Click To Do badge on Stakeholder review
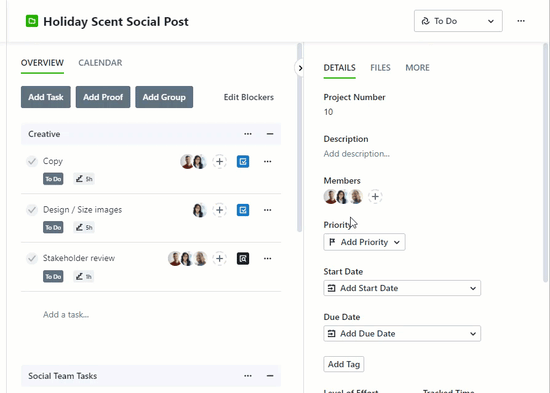 pyautogui.click(x=53, y=277)
